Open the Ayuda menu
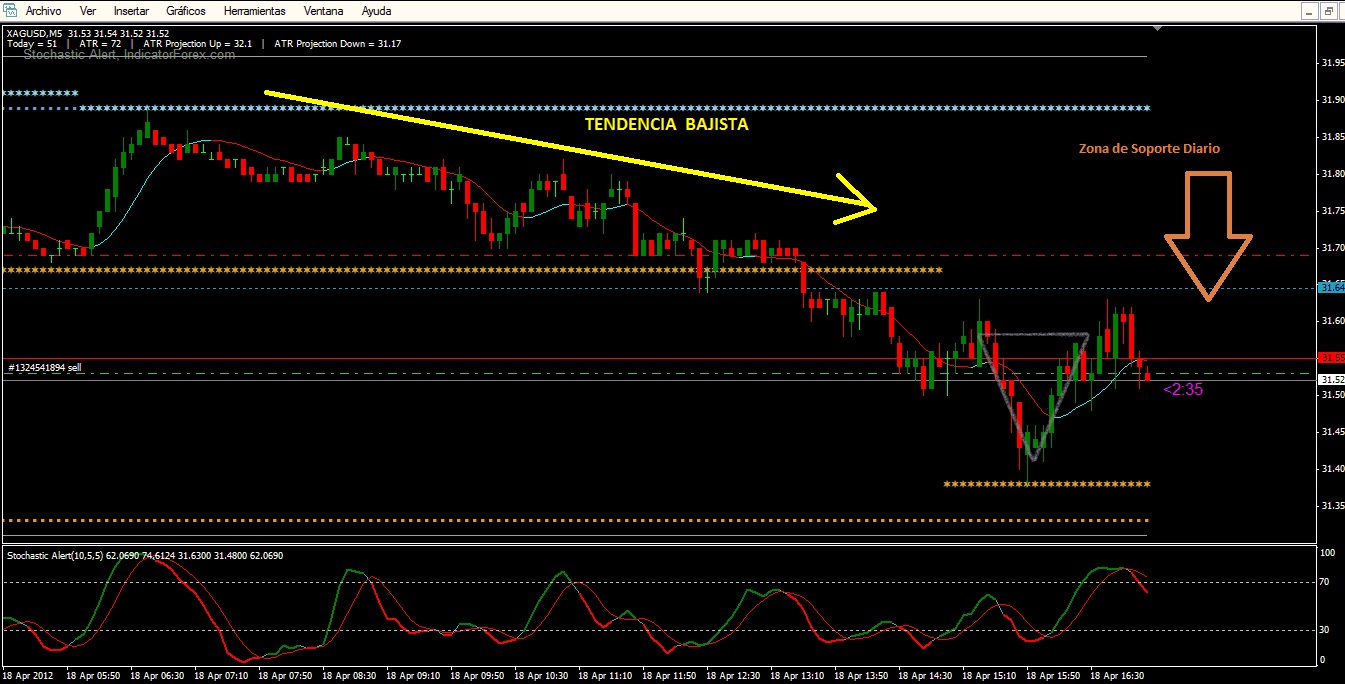 pos(376,11)
